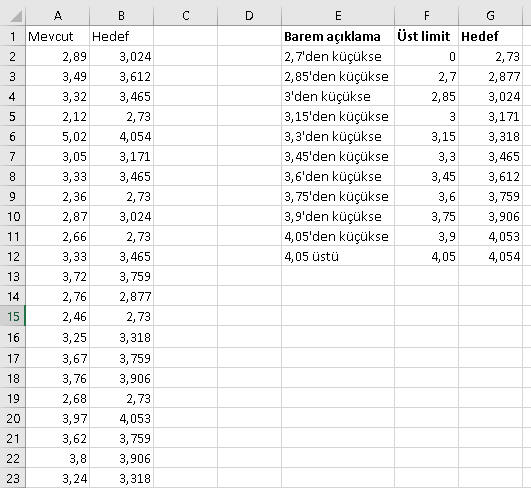Select row 23 header
531x488 pixels.
pyautogui.click(x=13, y=478)
